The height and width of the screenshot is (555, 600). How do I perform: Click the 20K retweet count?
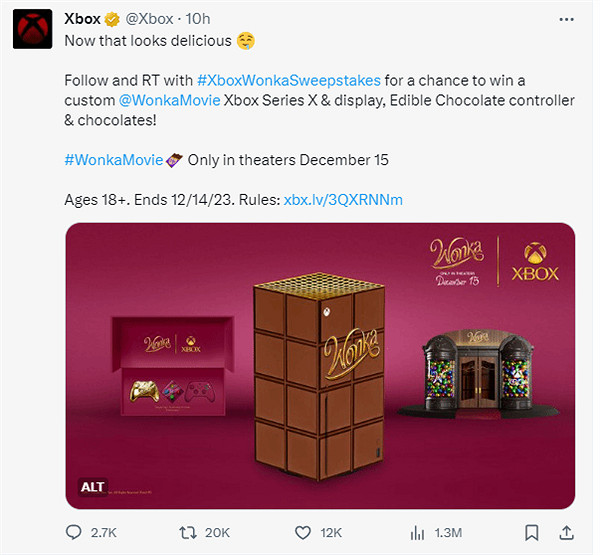click(x=216, y=531)
